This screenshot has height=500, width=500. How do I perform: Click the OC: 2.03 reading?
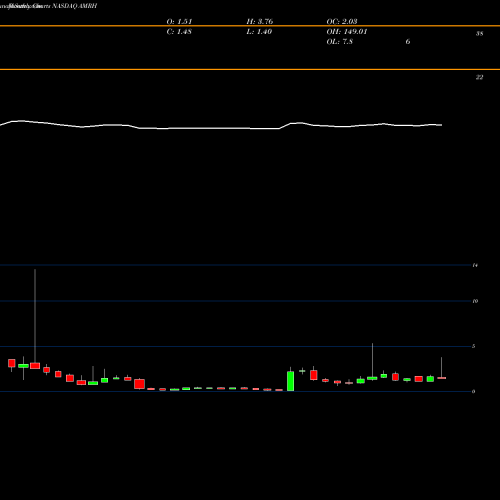point(342,21)
